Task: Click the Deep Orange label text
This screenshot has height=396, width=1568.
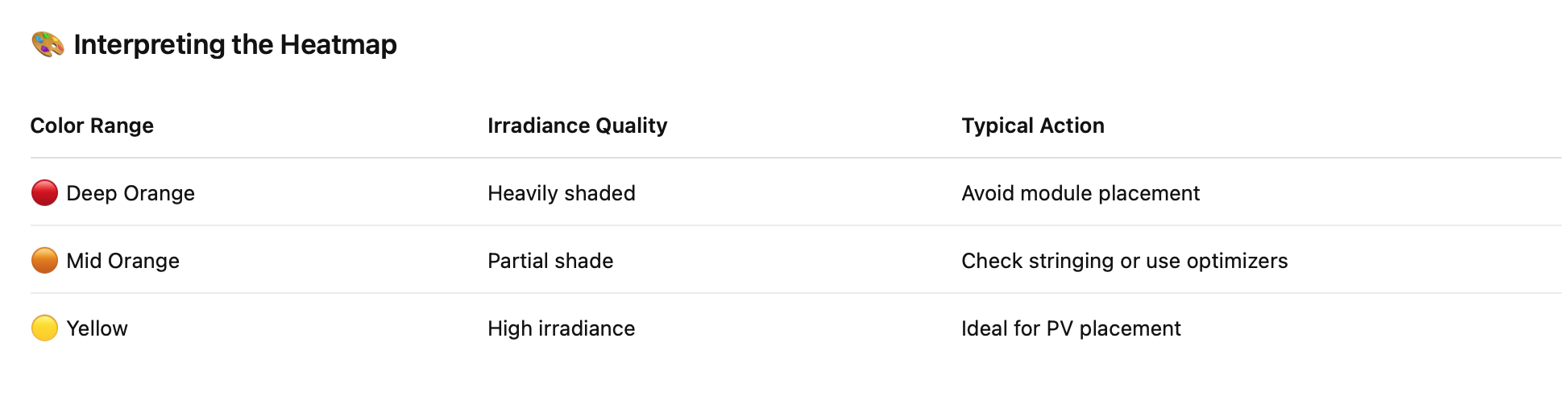Action: pyautogui.click(x=131, y=193)
